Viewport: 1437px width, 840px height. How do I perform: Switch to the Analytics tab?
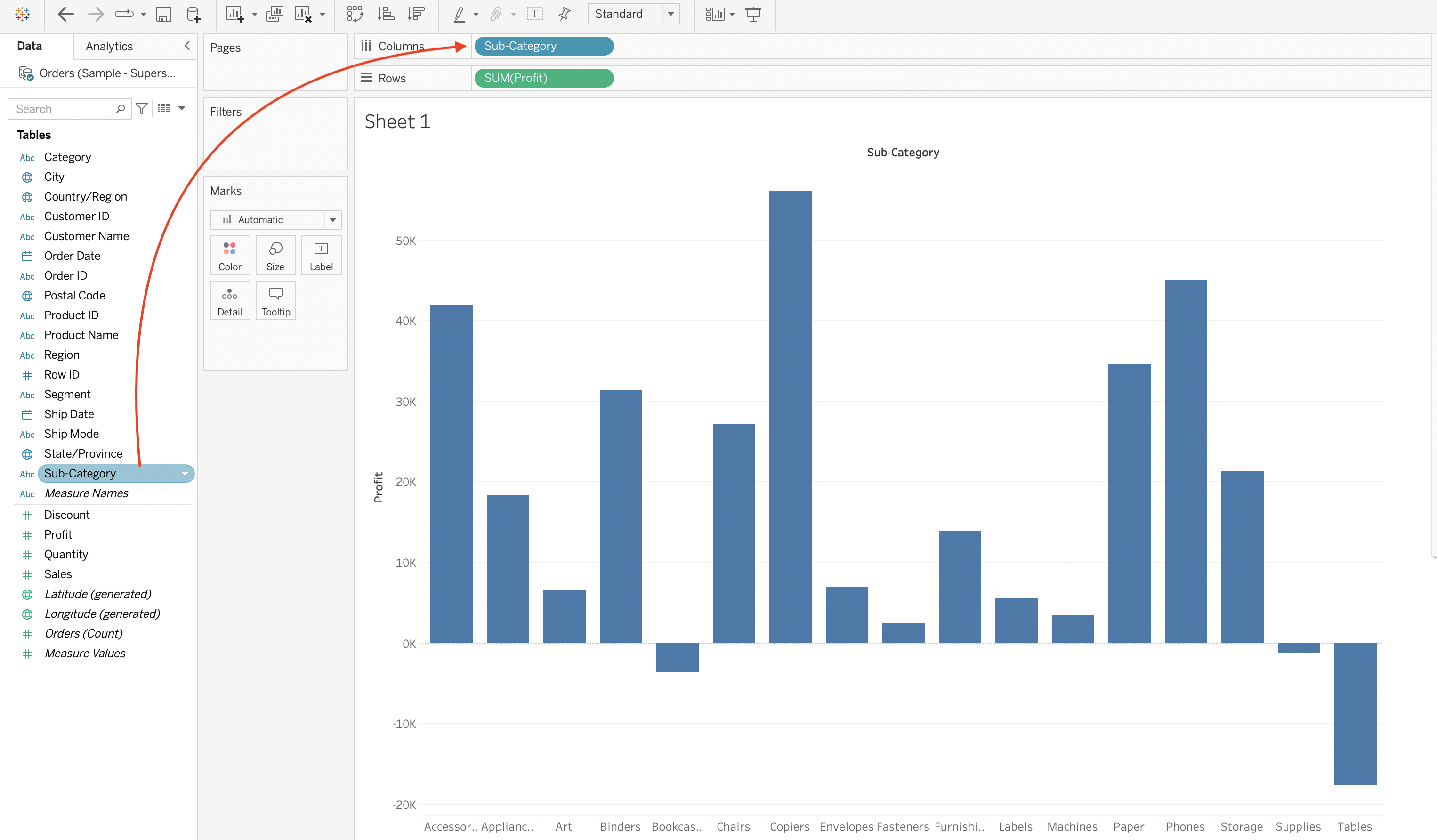pos(108,46)
